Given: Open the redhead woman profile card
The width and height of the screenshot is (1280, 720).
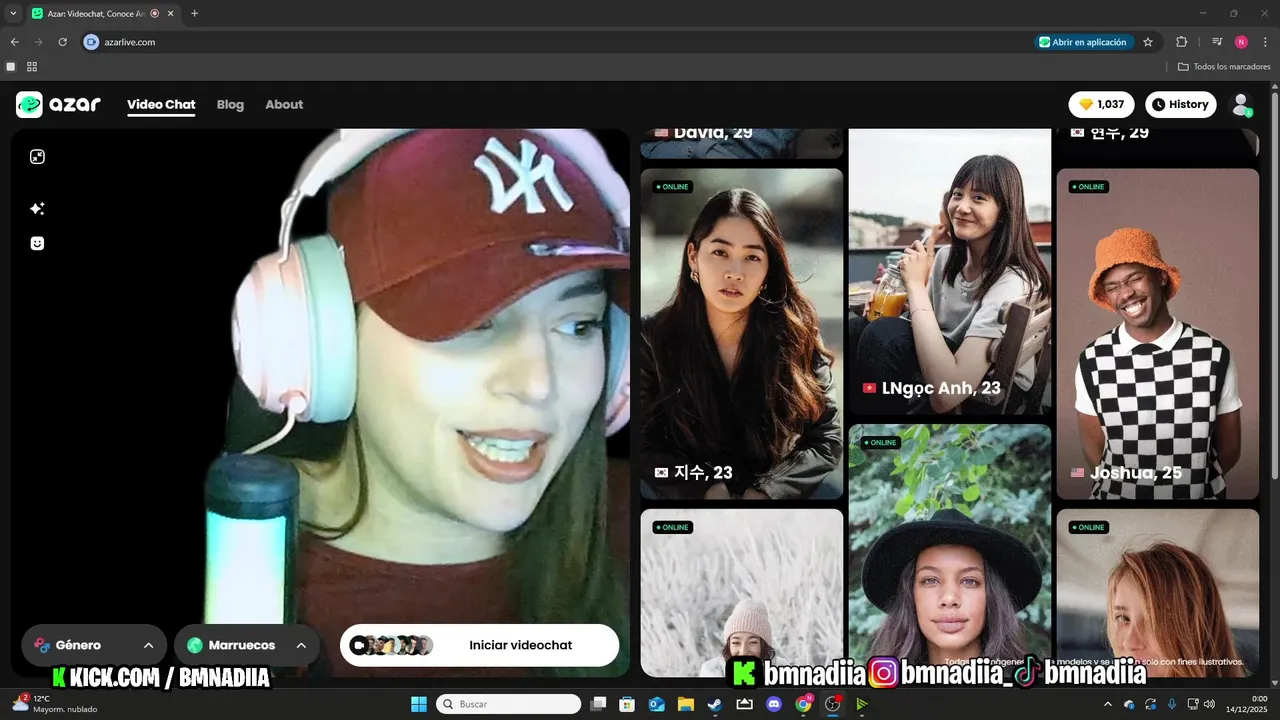Looking at the screenshot, I should click(x=1158, y=593).
